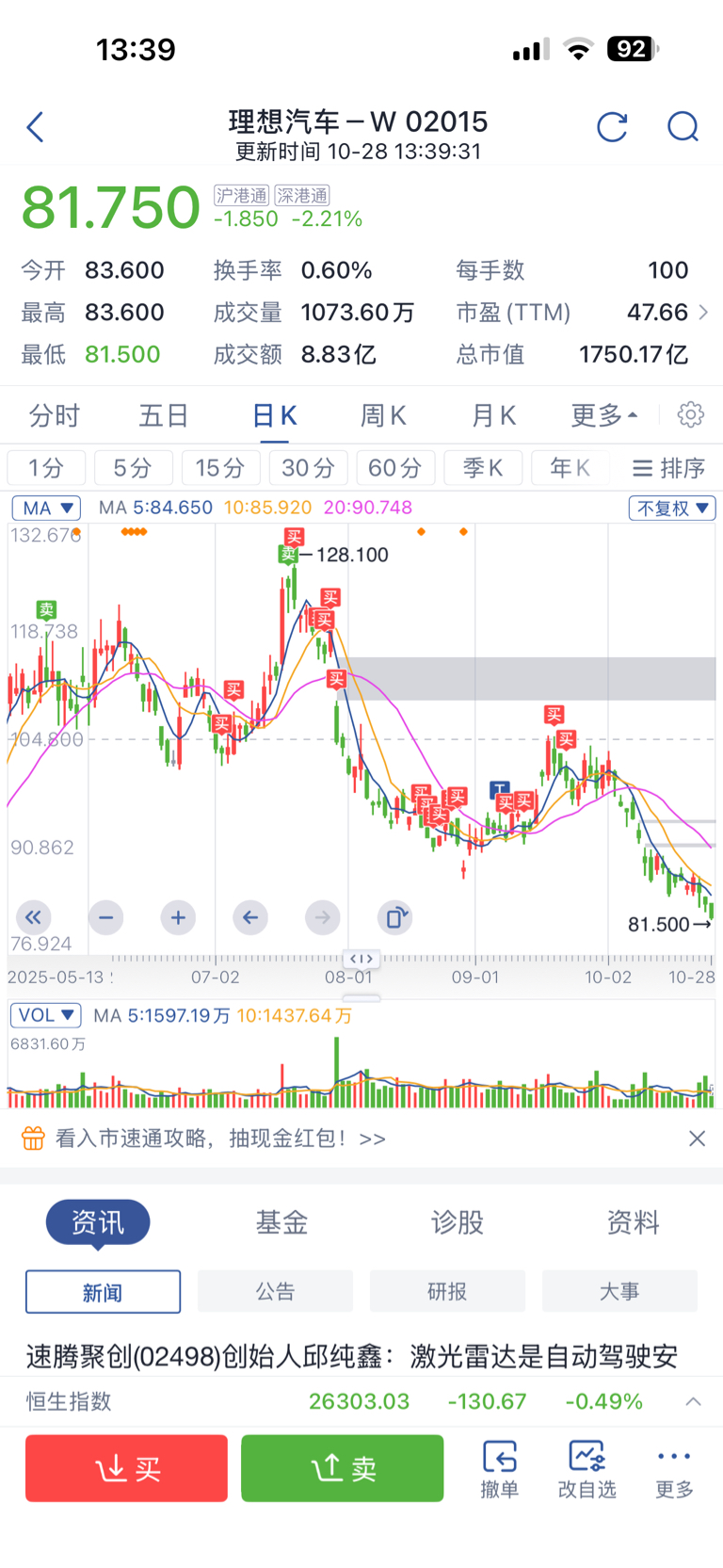This screenshot has width=723, height=1568.
Task: Open the search magnifier icon
Action: [683, 127]
